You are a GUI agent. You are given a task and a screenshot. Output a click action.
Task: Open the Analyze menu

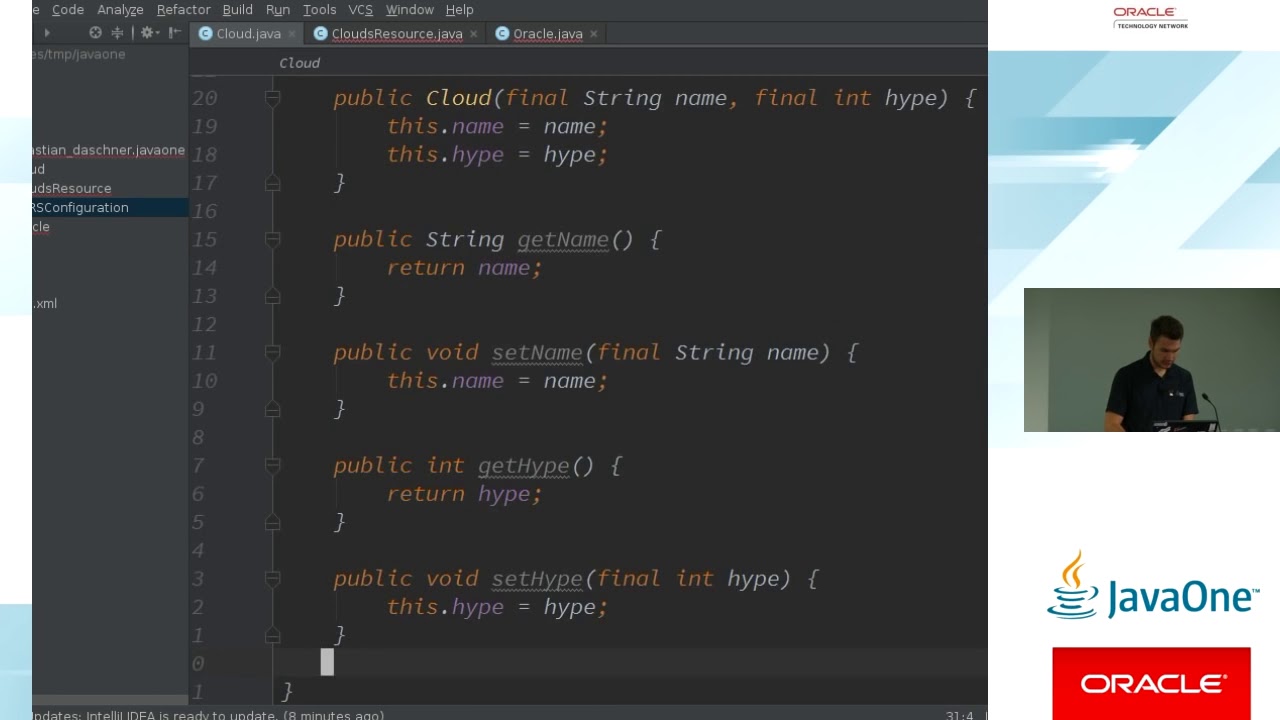120,9
